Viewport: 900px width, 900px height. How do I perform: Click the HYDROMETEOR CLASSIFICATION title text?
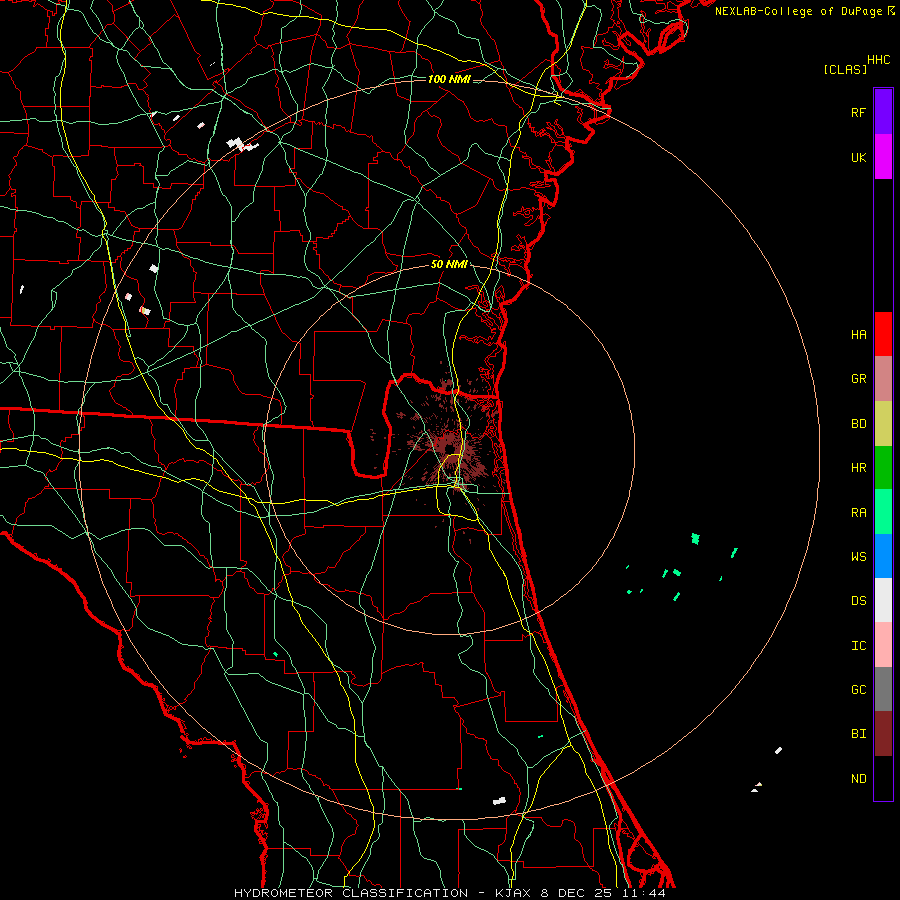click(x=351, y=893)
